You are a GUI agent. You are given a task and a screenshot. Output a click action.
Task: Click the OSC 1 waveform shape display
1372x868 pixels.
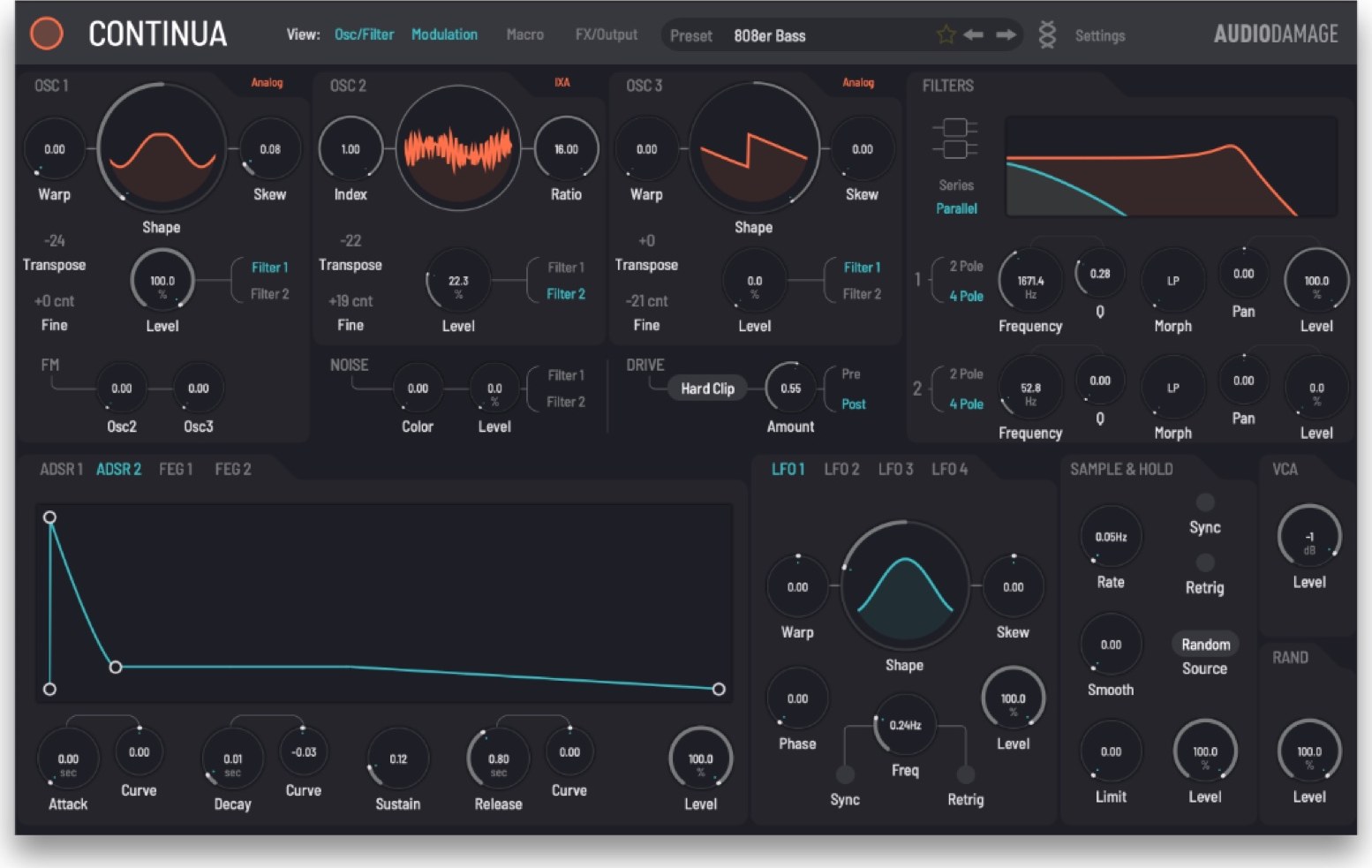coord(162,148)
